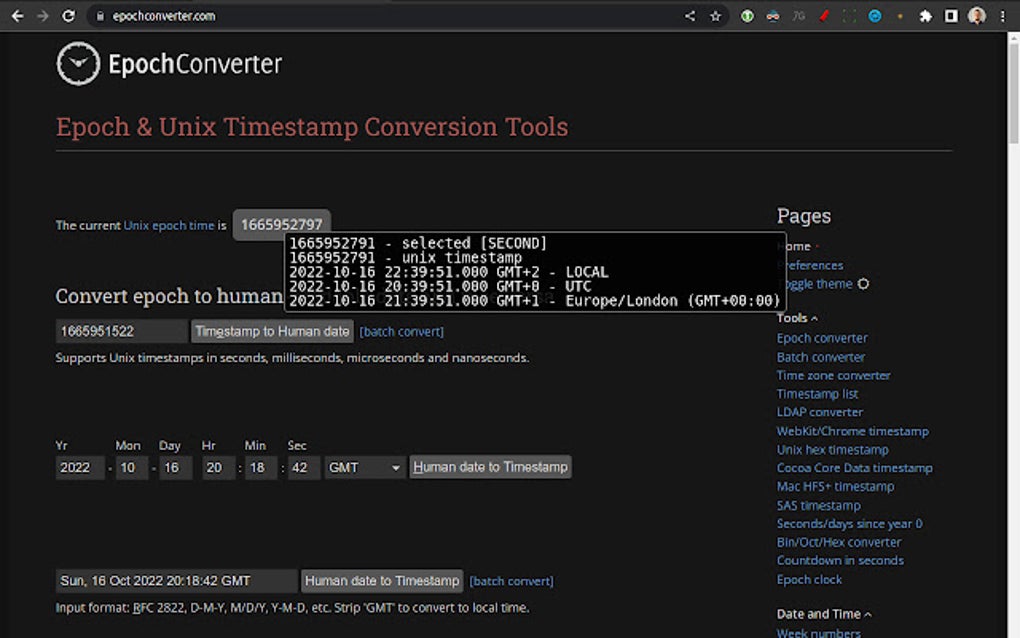The image size is (1020, 638).
Task: Open the GMT timezone dropdown
Action: 364,467
